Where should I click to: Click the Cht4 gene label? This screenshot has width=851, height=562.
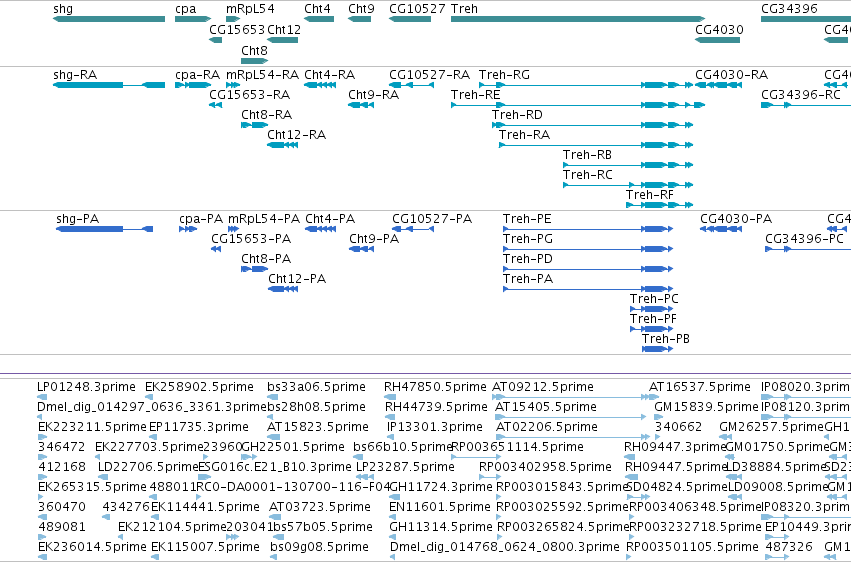[x=317, y=9]
